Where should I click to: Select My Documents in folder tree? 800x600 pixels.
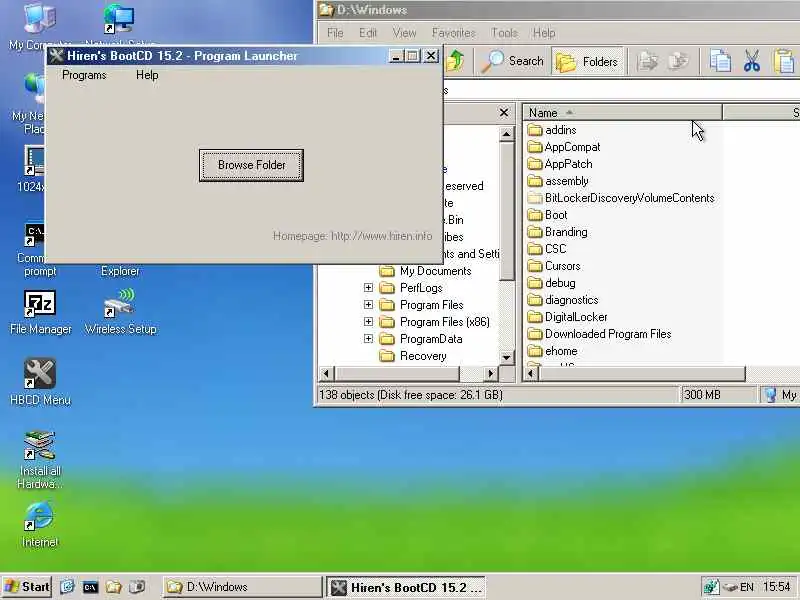(426, 271)
